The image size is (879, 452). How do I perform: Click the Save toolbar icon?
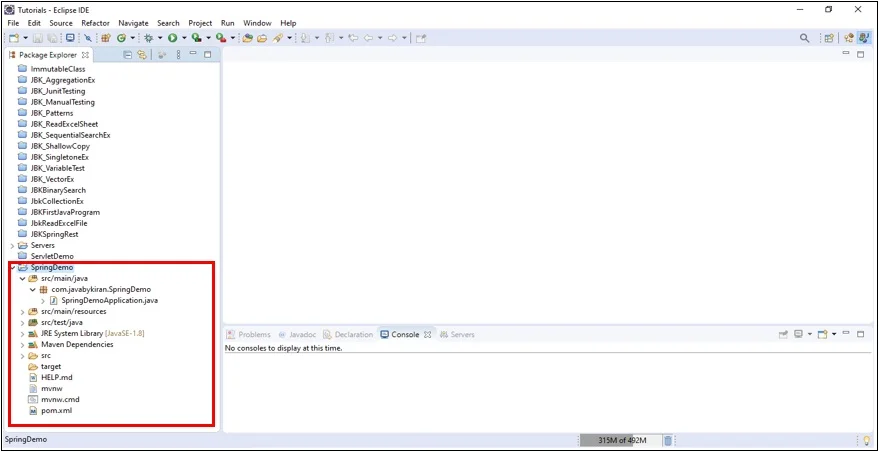click(39, 38)
